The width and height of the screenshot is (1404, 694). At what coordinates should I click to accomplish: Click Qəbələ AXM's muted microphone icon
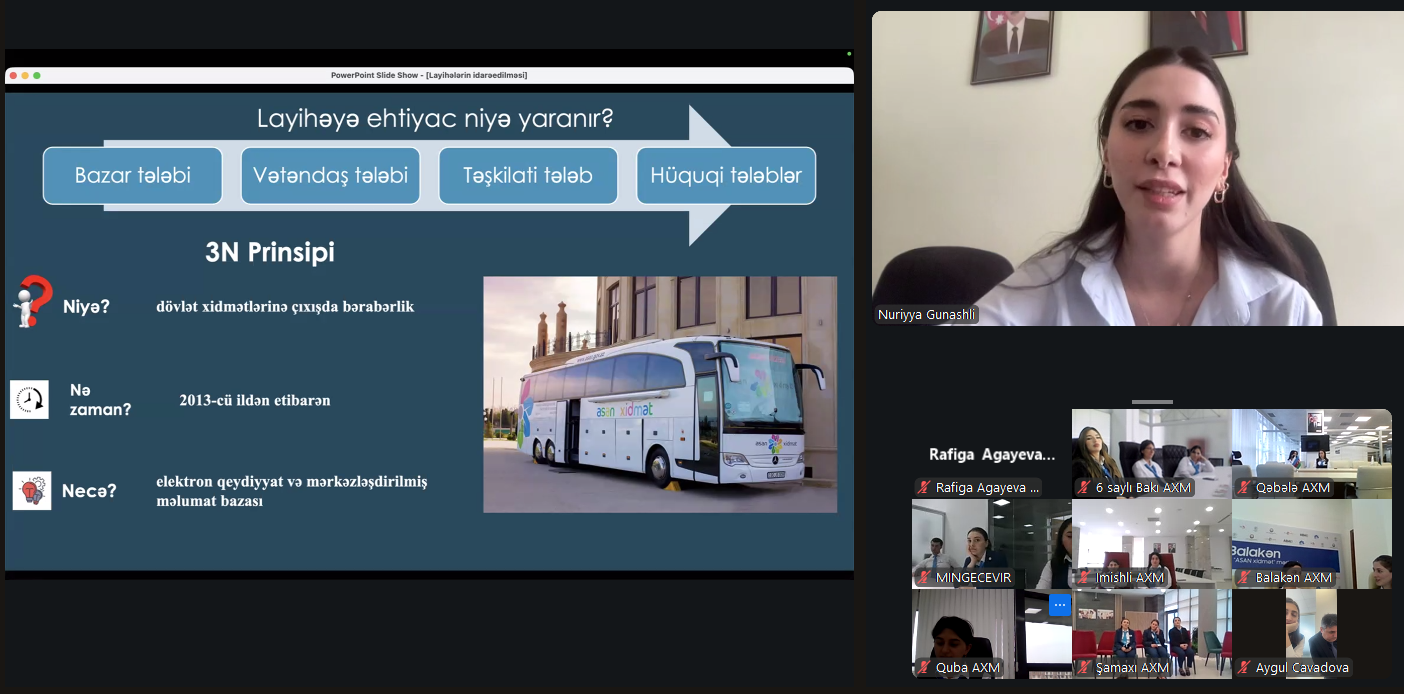point(1244,488)
